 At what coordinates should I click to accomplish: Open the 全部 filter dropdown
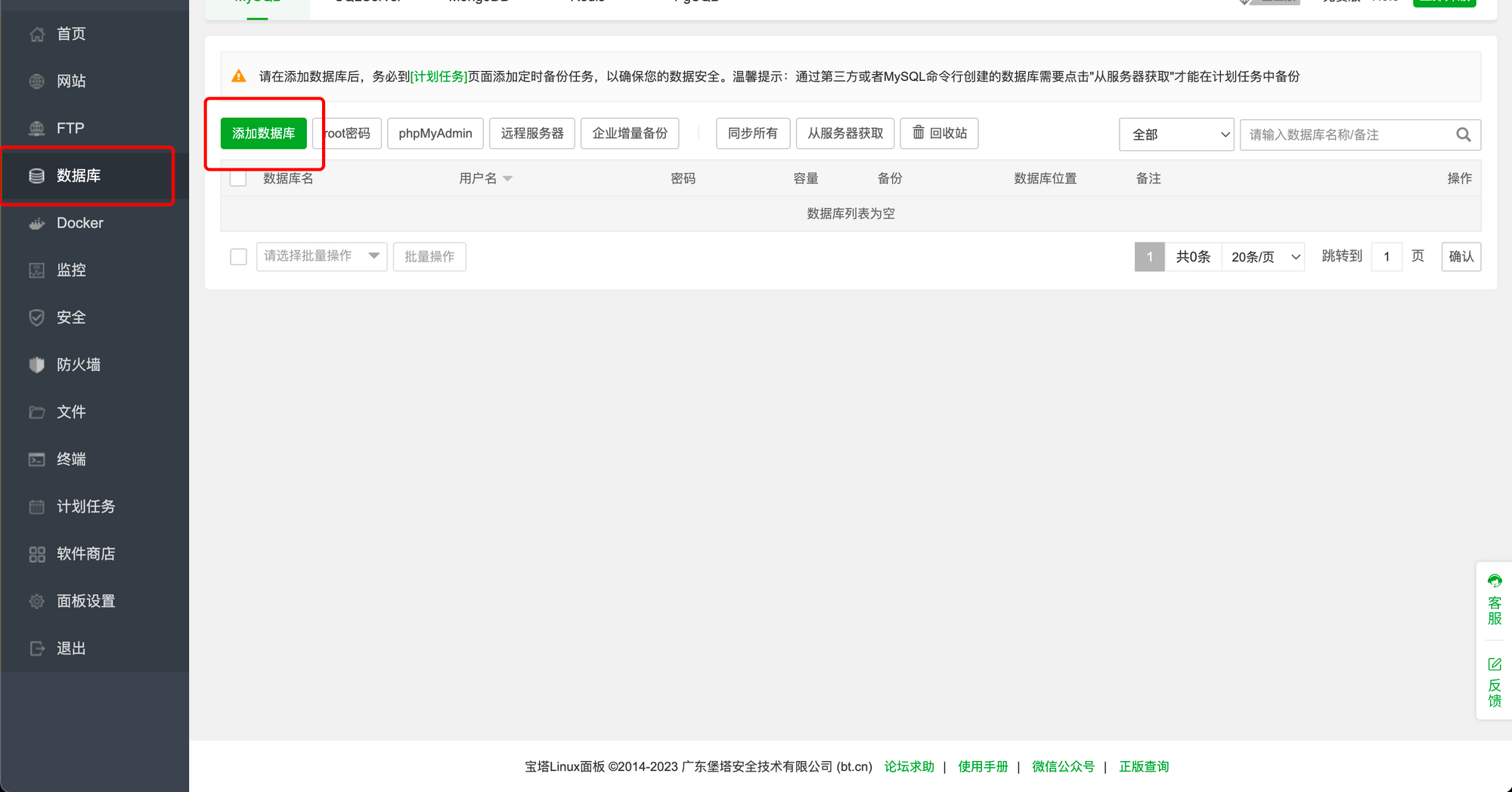pos(1176,135)
